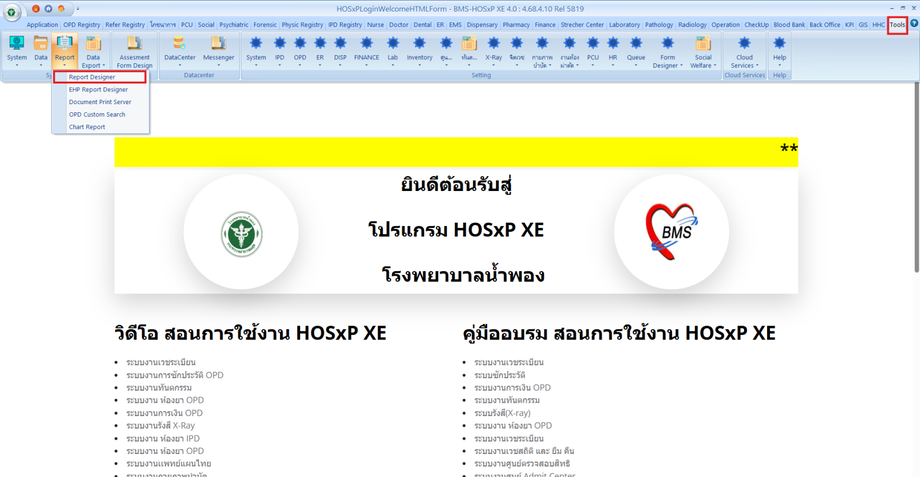Choose Document Print Server
Image resolution: width=920 pixels, height=477 pixels.
[x=99, y=102]
